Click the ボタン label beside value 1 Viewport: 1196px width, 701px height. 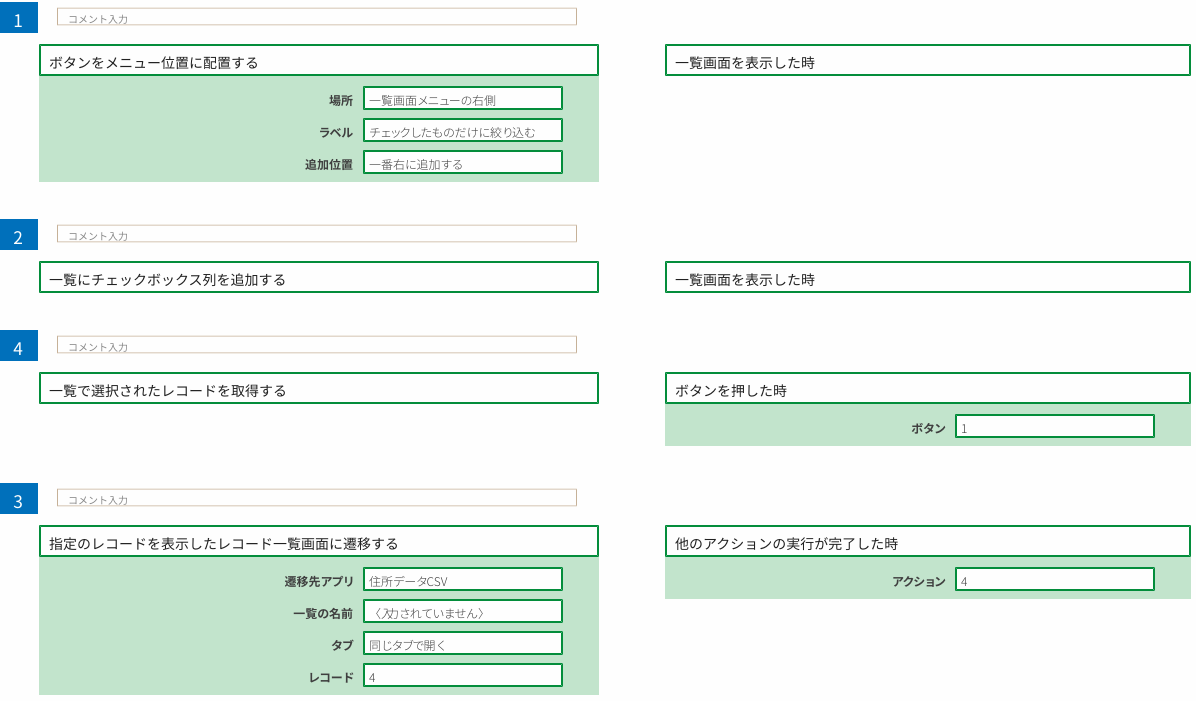click(928, 429)
